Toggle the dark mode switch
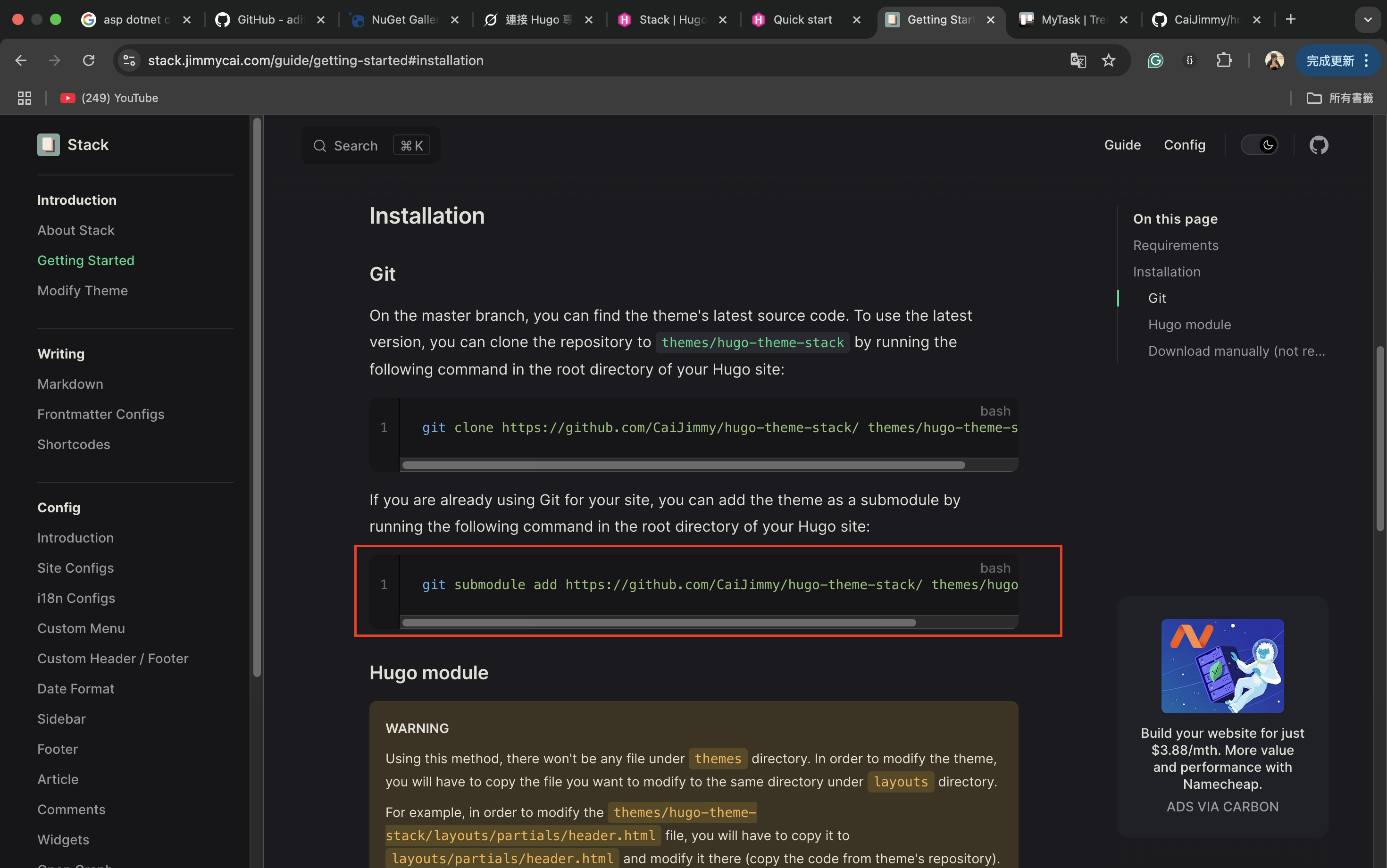 point(1259,145)
